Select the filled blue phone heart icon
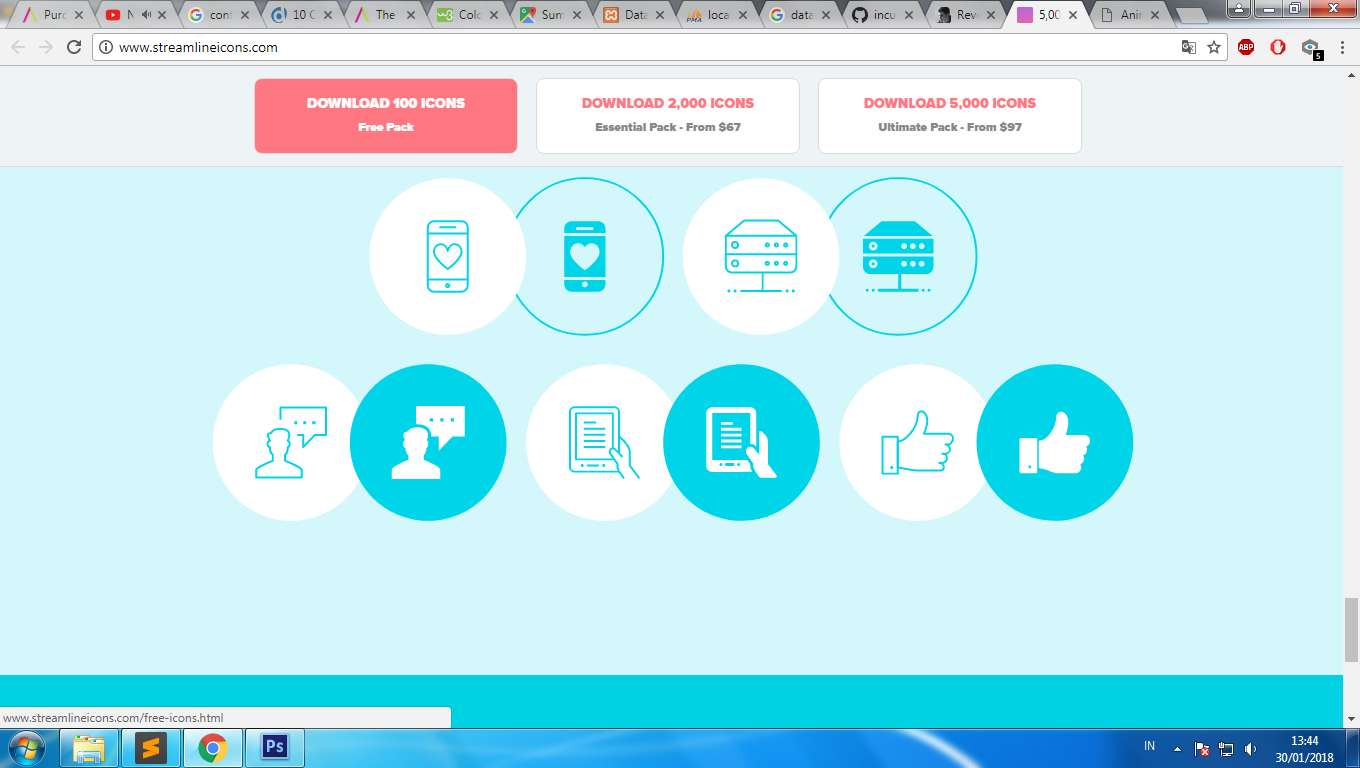The image size is (1360, 768). tap(585, 257)
